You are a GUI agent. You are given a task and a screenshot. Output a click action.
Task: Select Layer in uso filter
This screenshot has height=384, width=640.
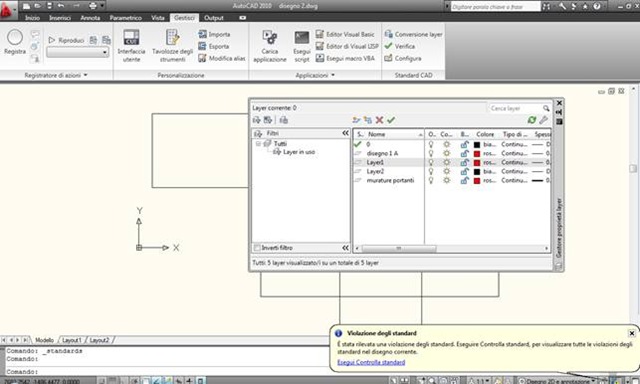pyautogui.click(x=299, y=152)
